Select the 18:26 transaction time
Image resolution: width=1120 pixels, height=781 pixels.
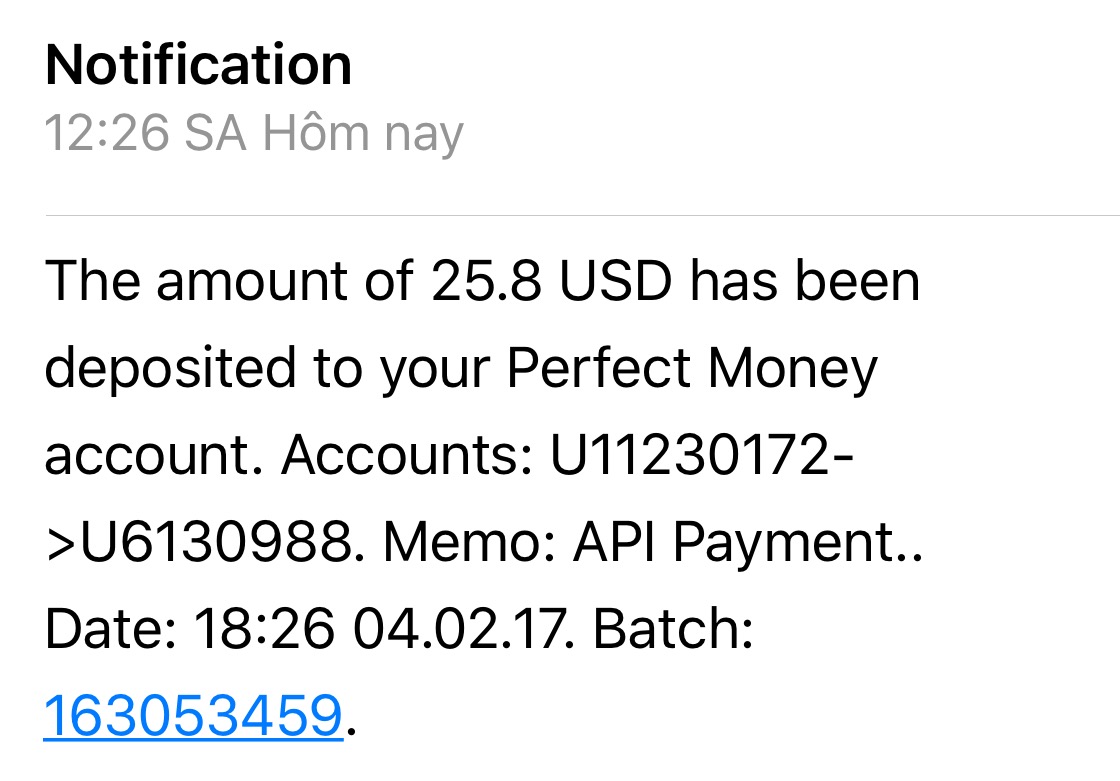(265, 630)
